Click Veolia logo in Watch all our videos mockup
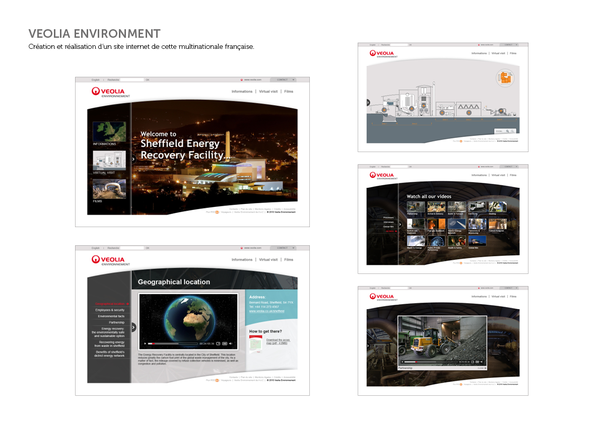Screen dimensions: 600x424 tap(383, 175)
